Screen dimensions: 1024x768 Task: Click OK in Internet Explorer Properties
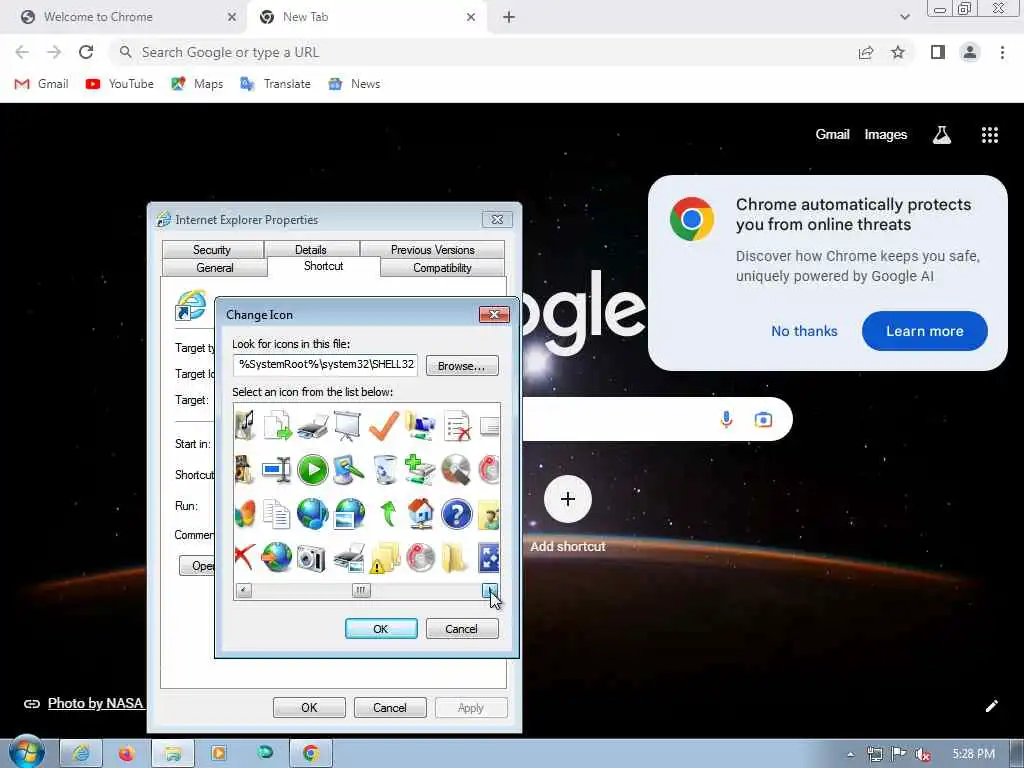click(x=310, y=708)
